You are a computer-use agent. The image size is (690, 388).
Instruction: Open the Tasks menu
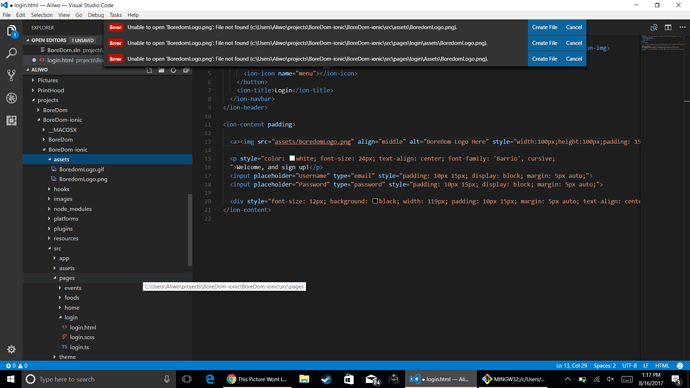click(115, 15)
